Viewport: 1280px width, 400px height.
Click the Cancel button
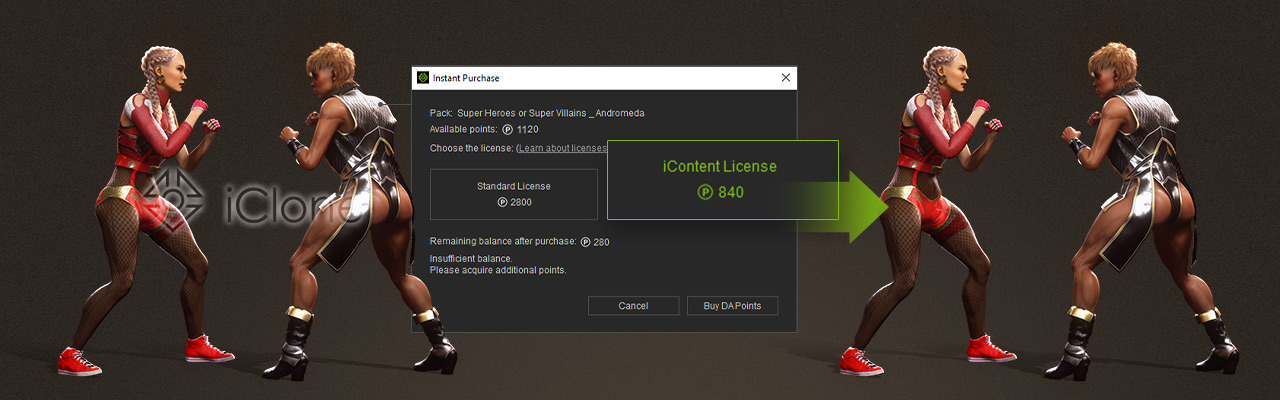(633, 306)
